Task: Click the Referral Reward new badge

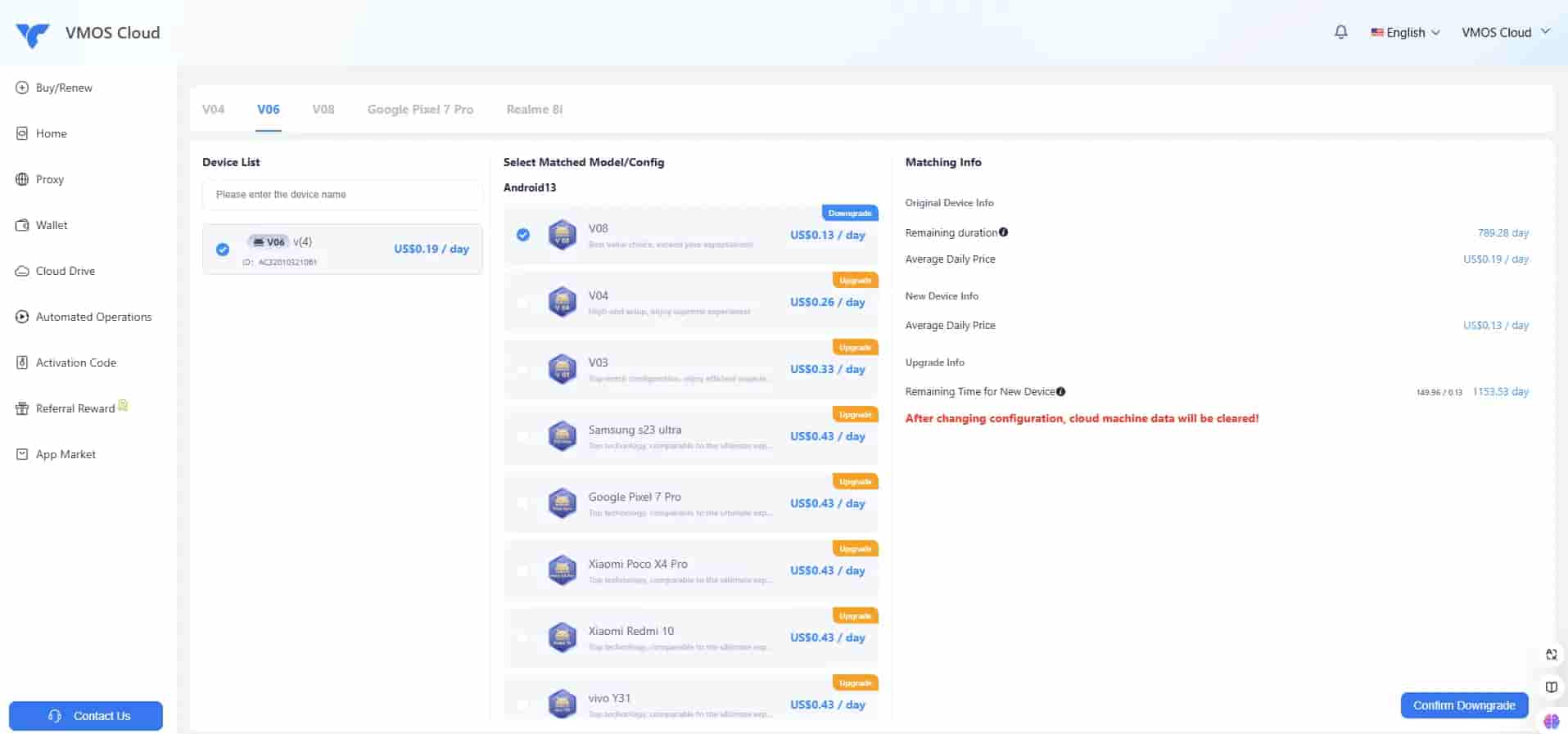Action: click(x=123, y=405)
